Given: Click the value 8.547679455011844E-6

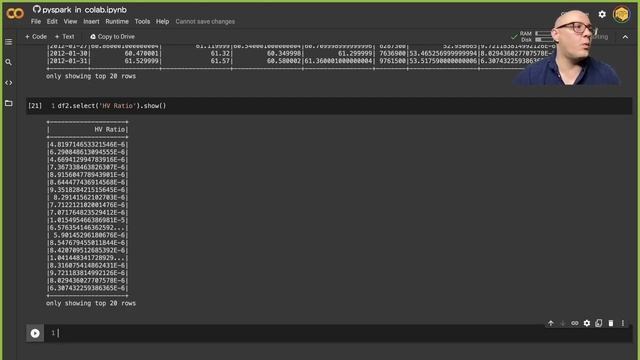Looking at the screenshot, I should [x=87, y=243].
